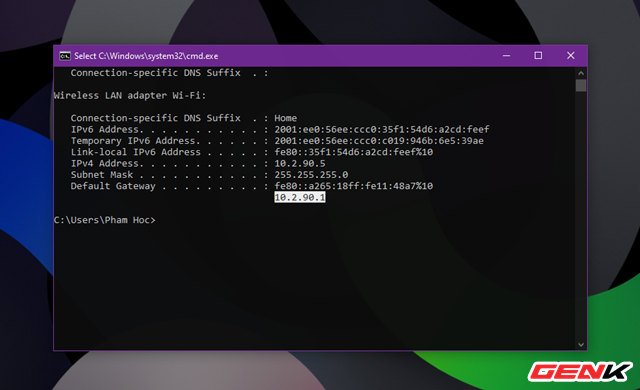The height and width of the screenshot is (390, 640).
Task: Click temporary IPv6 address ending 39ae
Action: [379, 141]
